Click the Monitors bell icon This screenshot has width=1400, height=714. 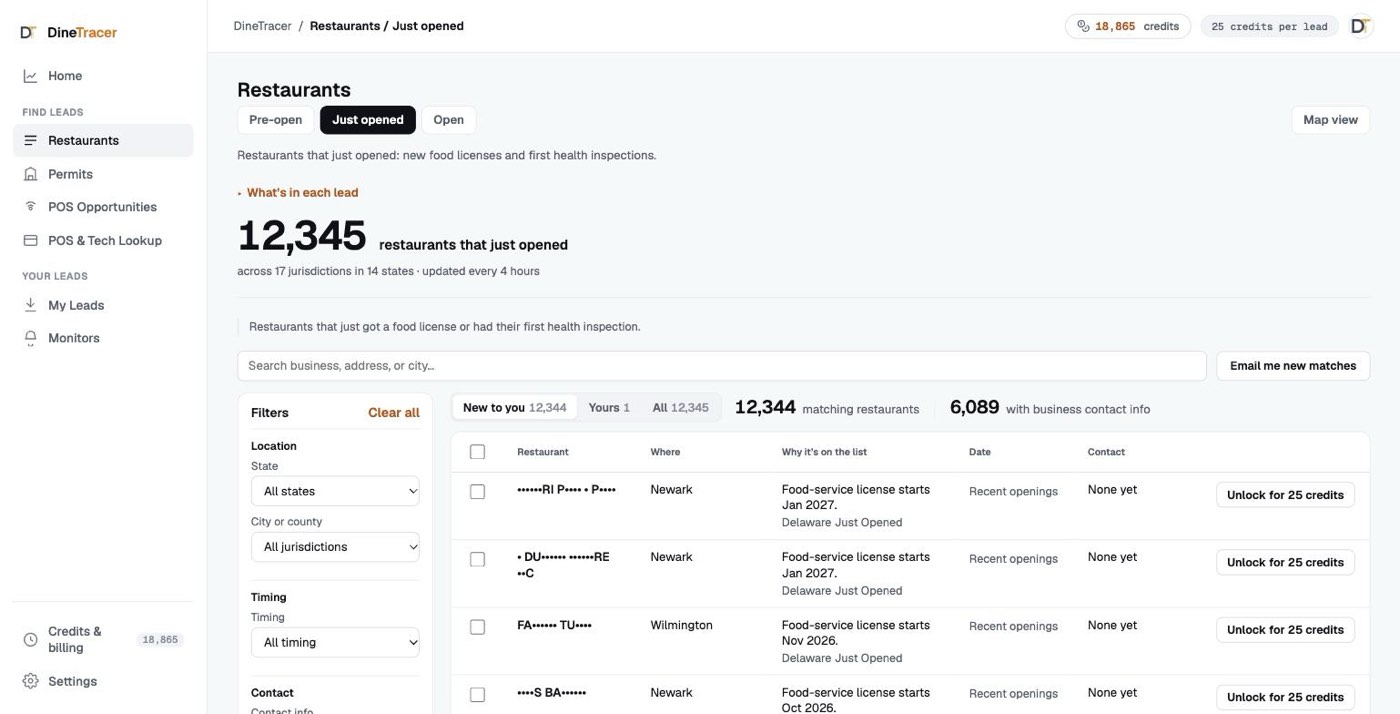pyautogui.click(x=30, y=338)
